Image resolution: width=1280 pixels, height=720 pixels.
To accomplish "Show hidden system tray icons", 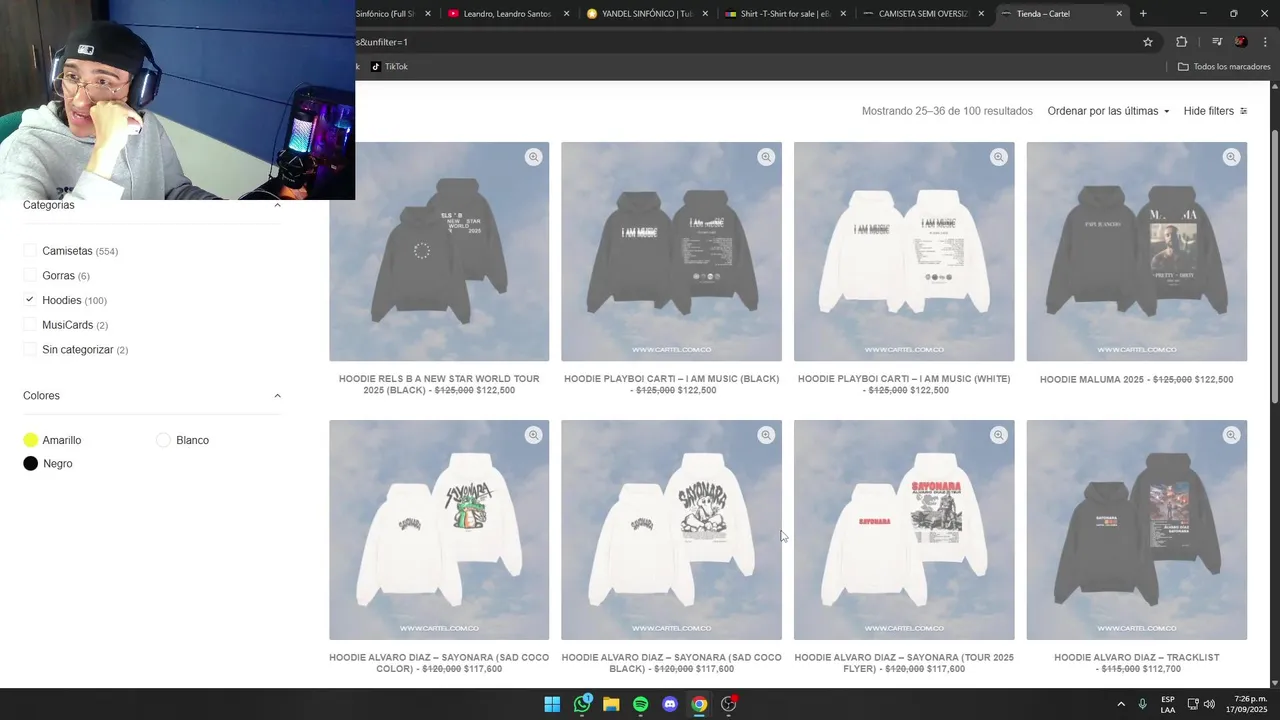I will 1121,704.
